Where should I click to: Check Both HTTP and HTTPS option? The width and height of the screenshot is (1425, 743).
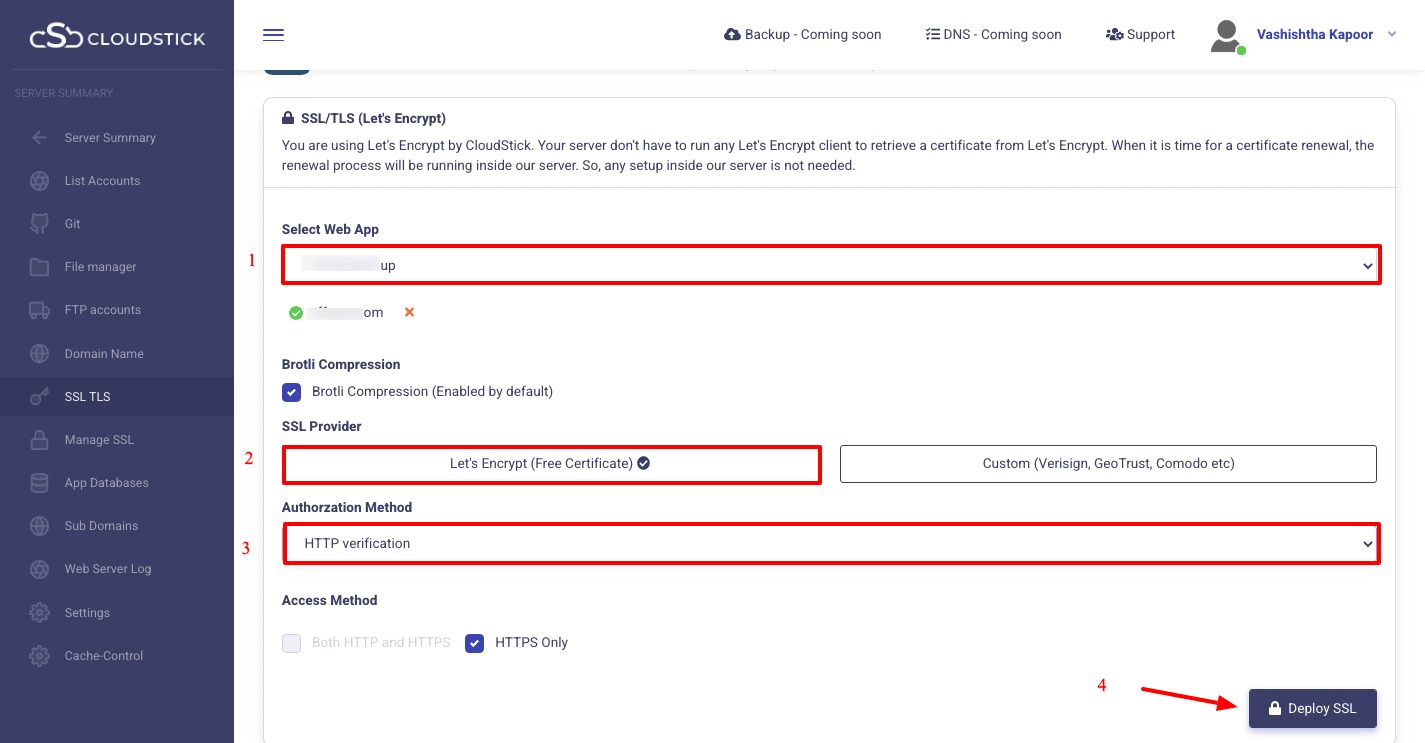(x=291, y=643)
